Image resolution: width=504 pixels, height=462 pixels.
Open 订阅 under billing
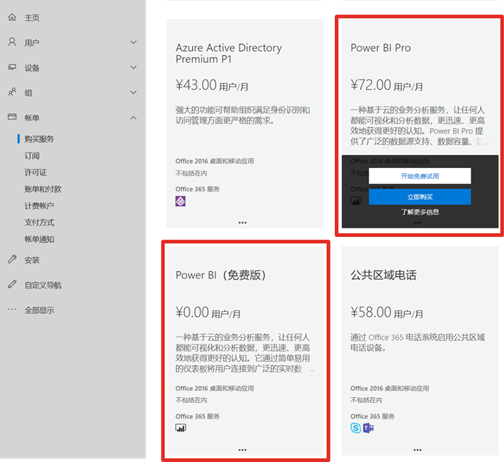click(32, 156)
